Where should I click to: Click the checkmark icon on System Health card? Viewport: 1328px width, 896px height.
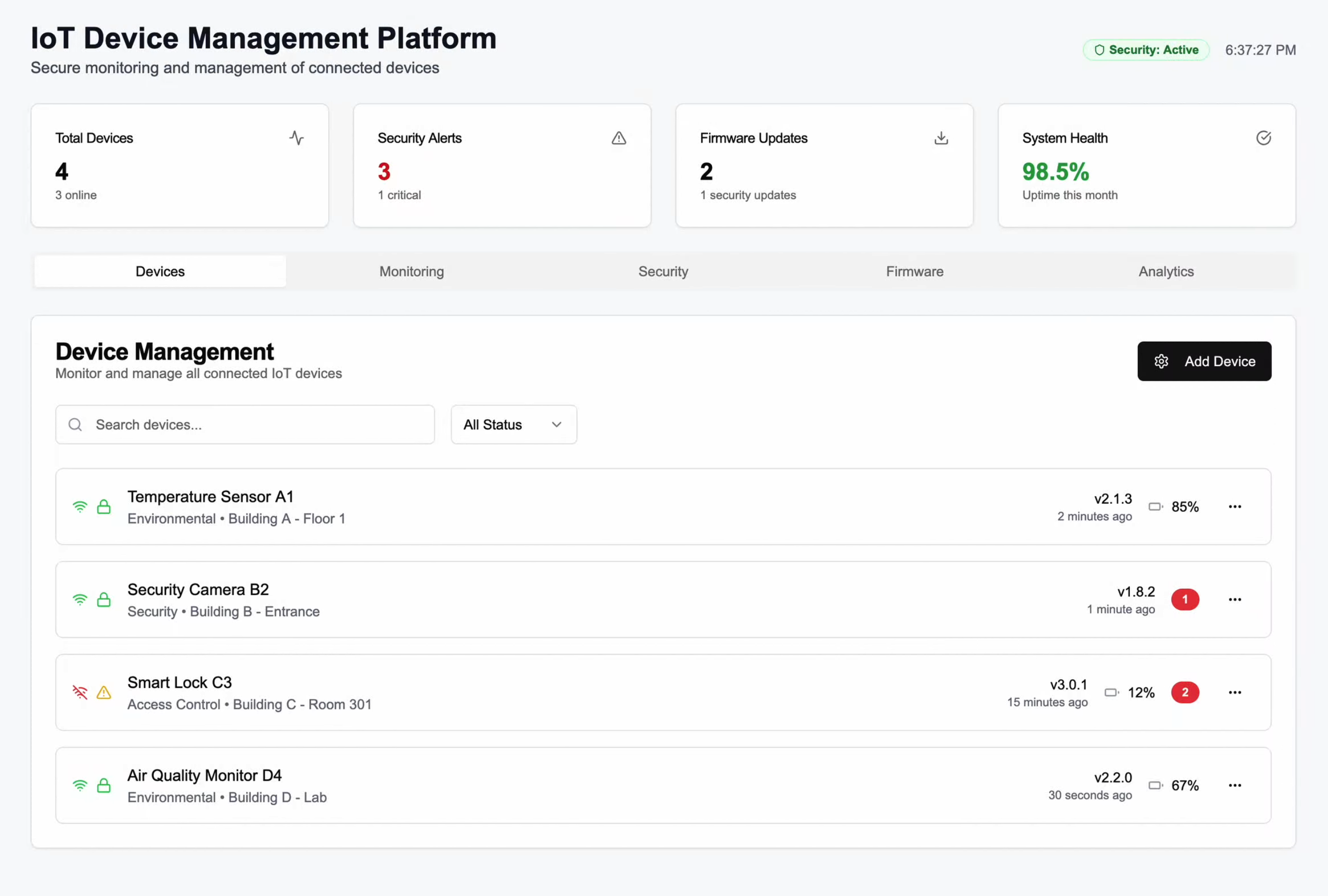(1263, 138)
